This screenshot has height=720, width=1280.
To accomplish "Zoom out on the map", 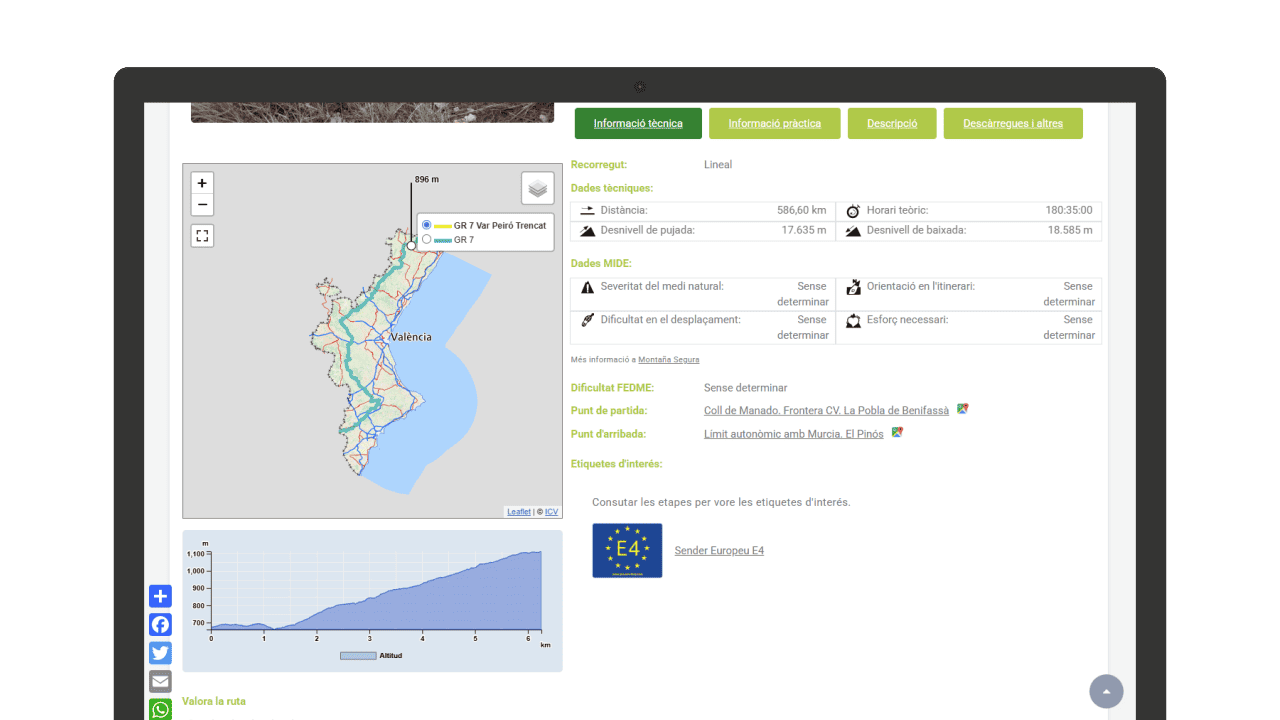I will click(x=202, y=205).
